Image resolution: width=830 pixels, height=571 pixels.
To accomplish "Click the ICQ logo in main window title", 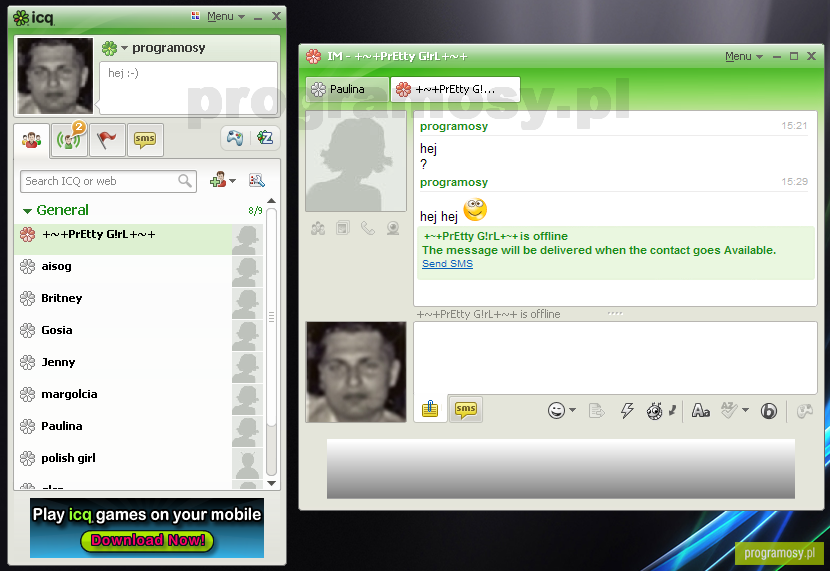I will [33, 17].
